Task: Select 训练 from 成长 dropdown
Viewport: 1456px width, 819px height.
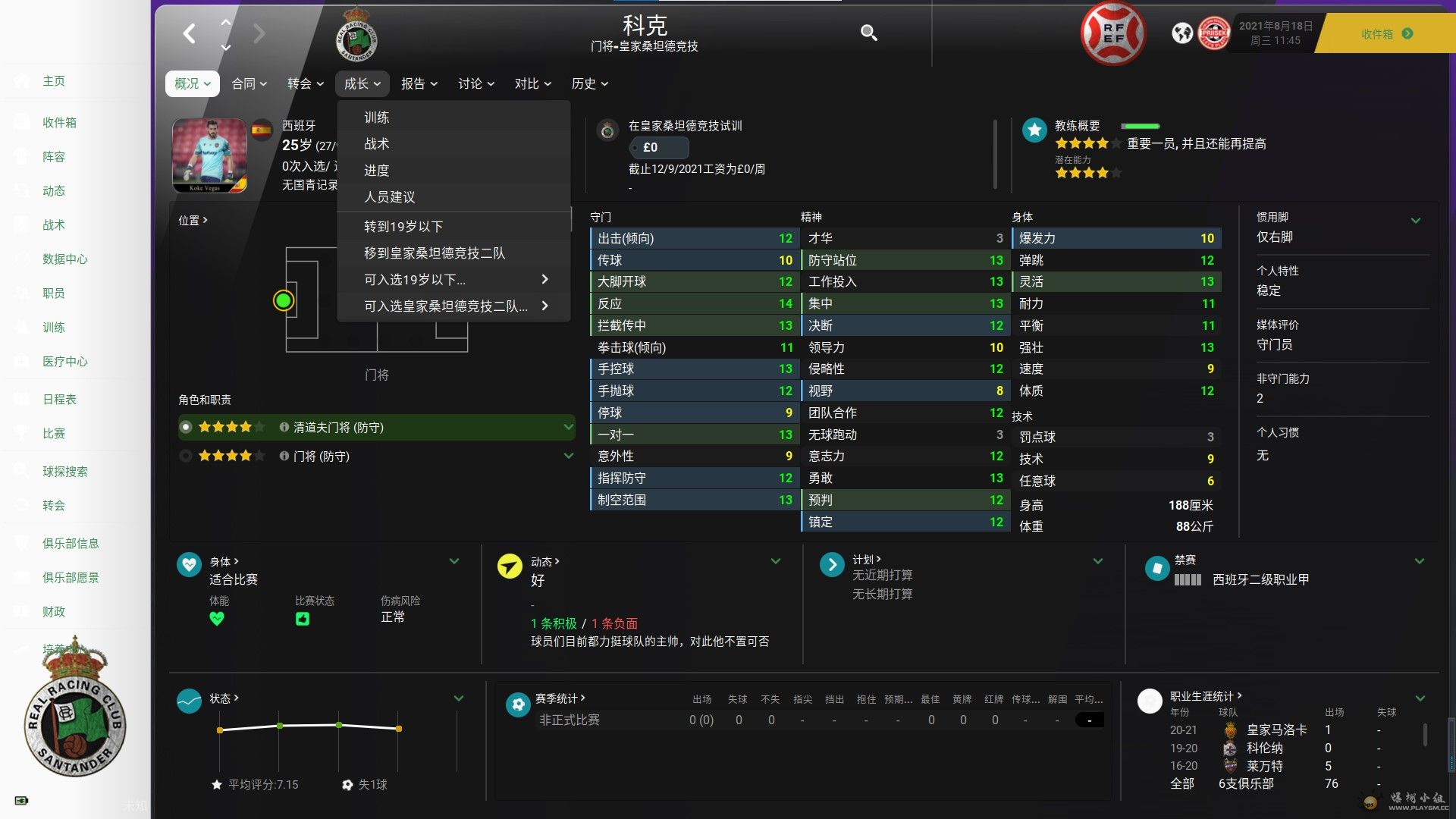Action: point(453,118)
